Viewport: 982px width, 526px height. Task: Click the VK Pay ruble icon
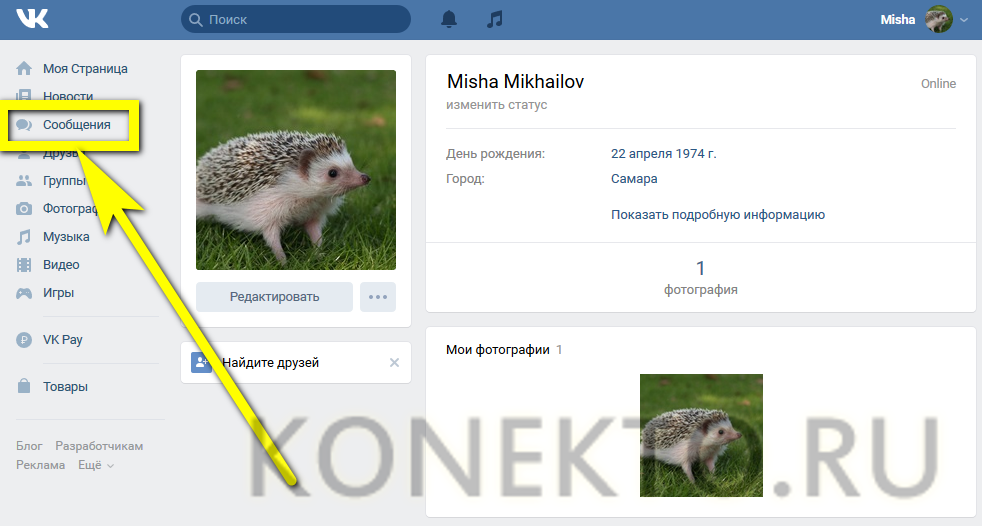click(x=24, y=340)
